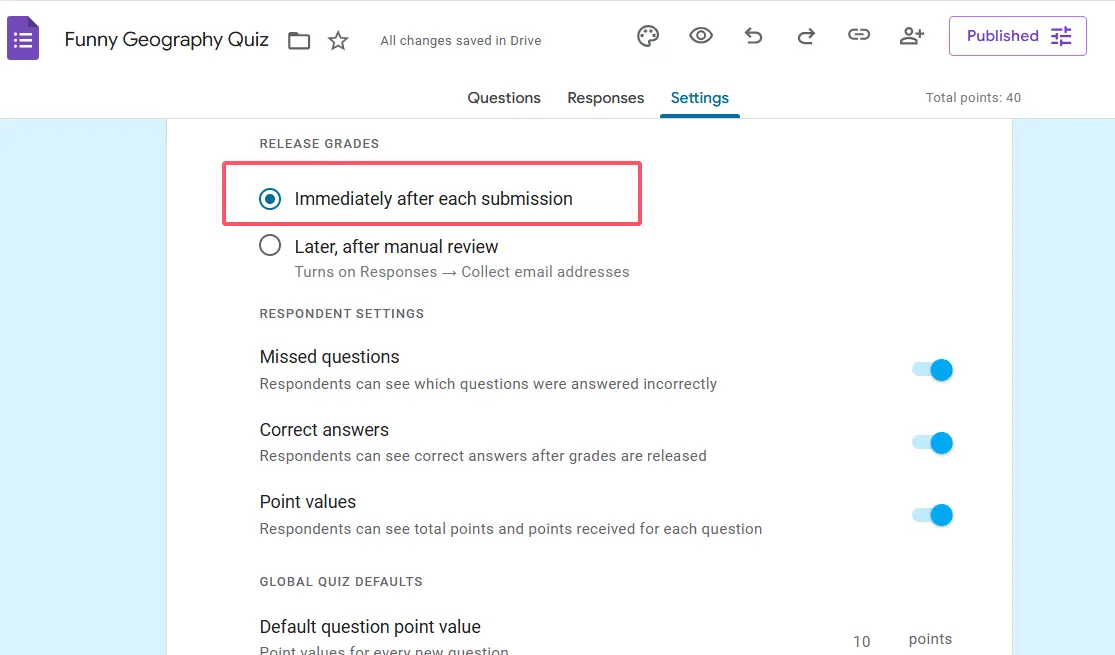Open the Google Forms home icon
The image size is (1115, 655).
point(23,40)
